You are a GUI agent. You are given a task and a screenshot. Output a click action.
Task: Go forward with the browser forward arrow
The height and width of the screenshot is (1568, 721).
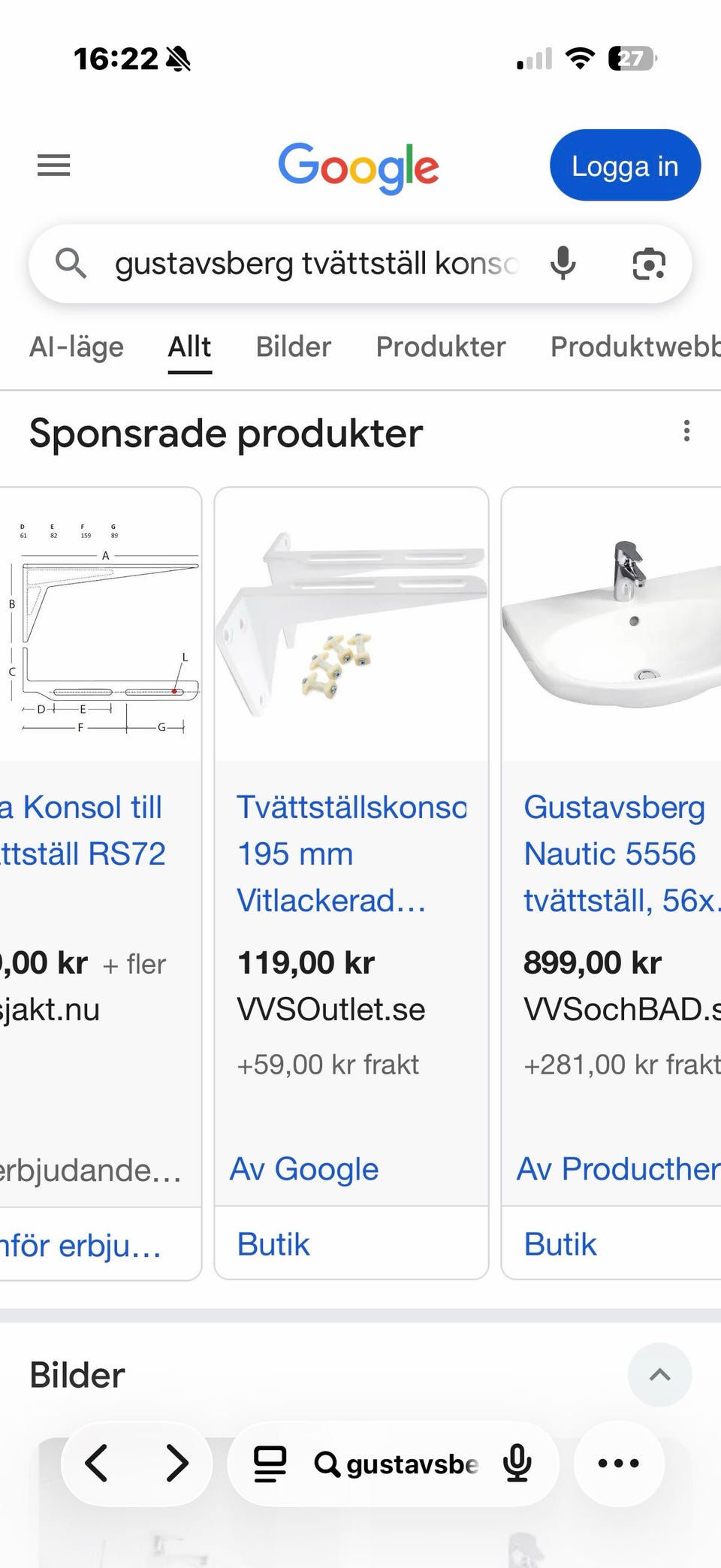pos(176,1463)
